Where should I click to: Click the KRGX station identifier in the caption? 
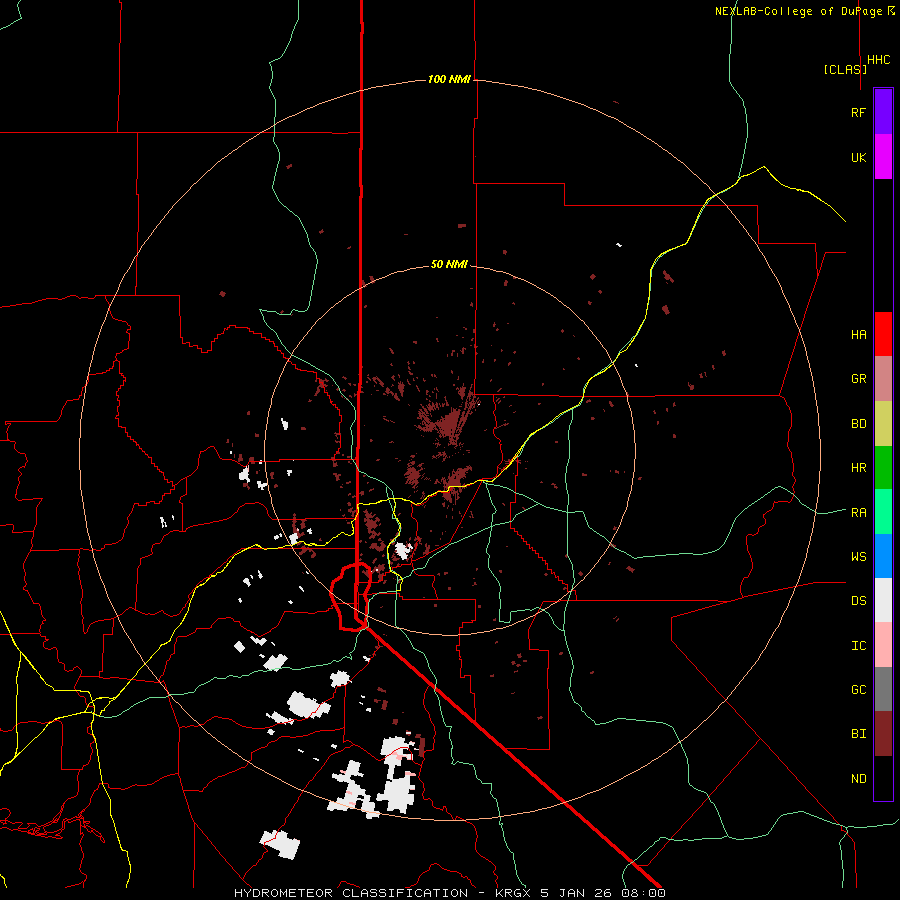[514, 893]
